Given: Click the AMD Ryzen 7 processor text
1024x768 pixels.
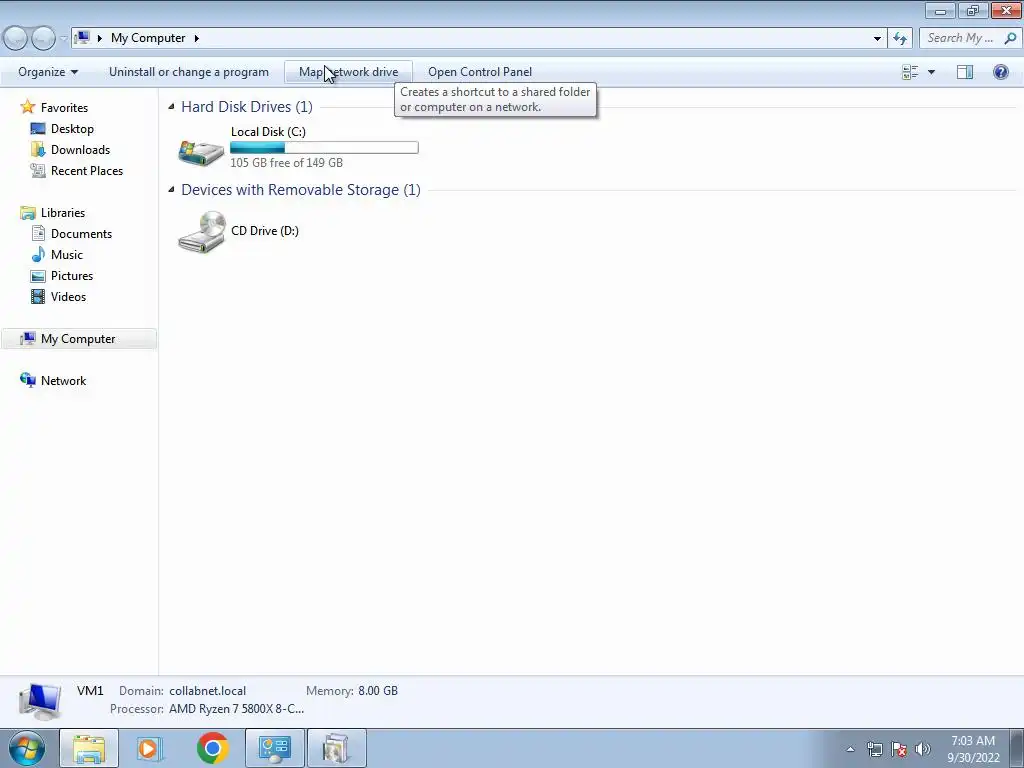Looking at the screenshot, I should (236, 709).
